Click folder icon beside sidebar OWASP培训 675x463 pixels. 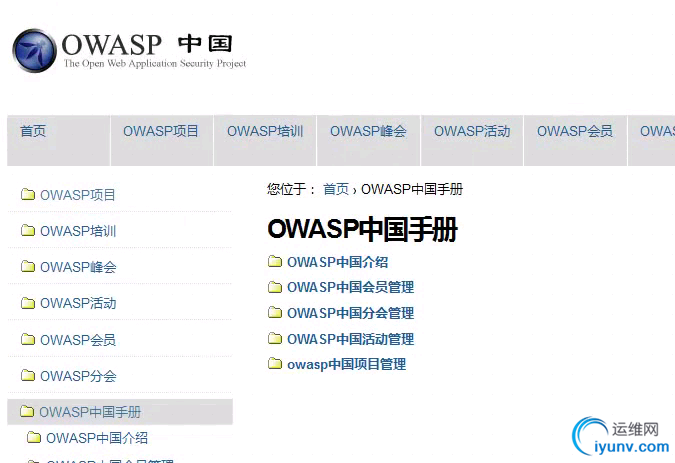(x=28, y=231)
